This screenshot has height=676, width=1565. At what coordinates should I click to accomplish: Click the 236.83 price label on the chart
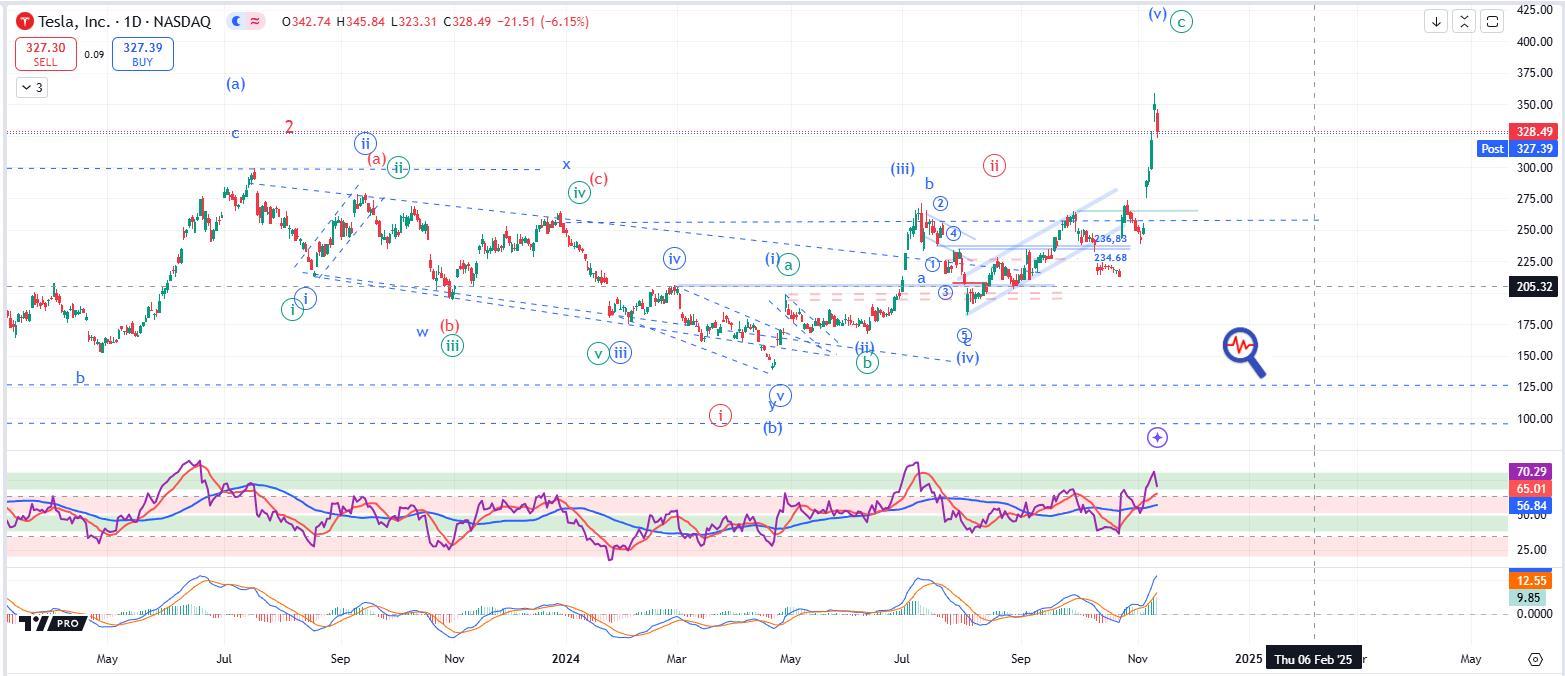[x=1111, y=239]
